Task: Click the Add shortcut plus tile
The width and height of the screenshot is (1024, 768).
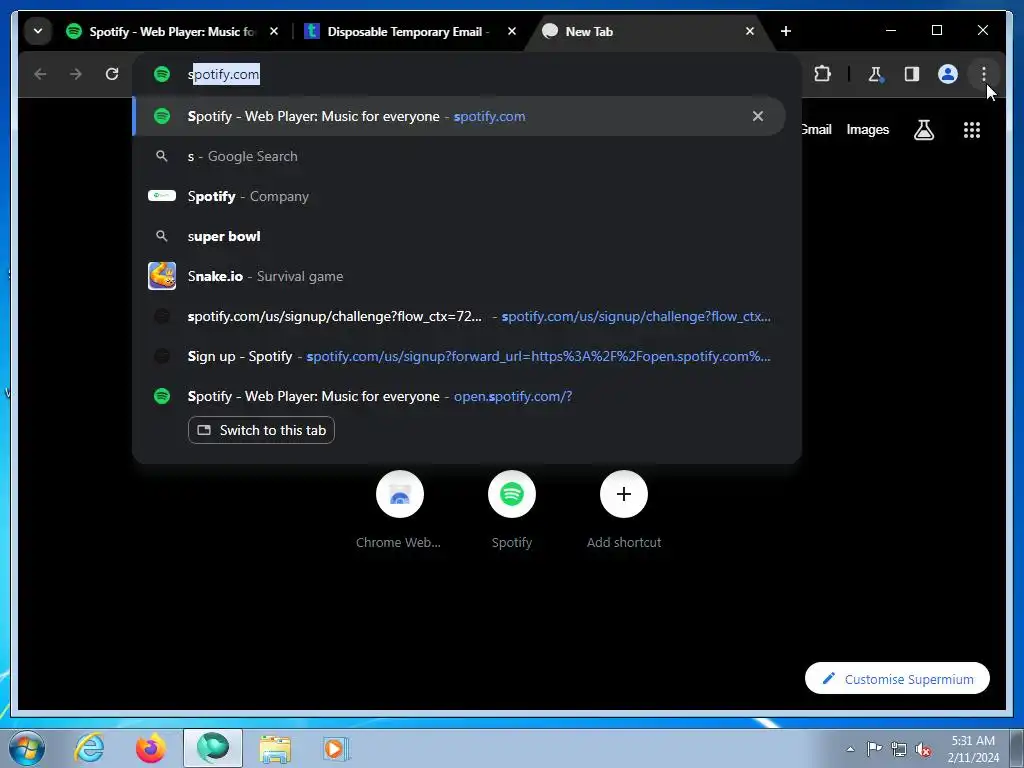Action: [624, 511]
